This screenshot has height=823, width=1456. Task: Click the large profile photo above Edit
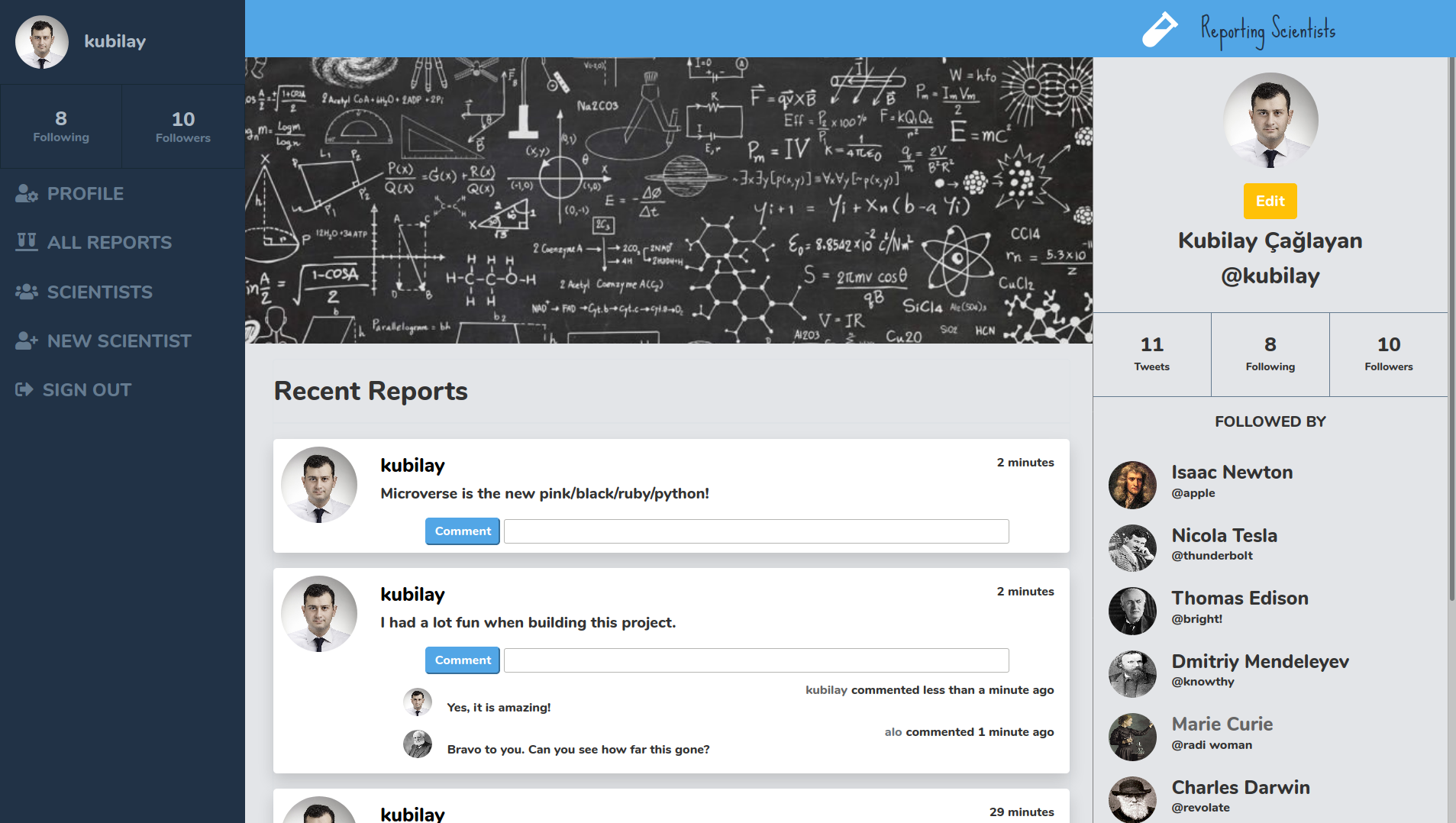(1270, 120)
